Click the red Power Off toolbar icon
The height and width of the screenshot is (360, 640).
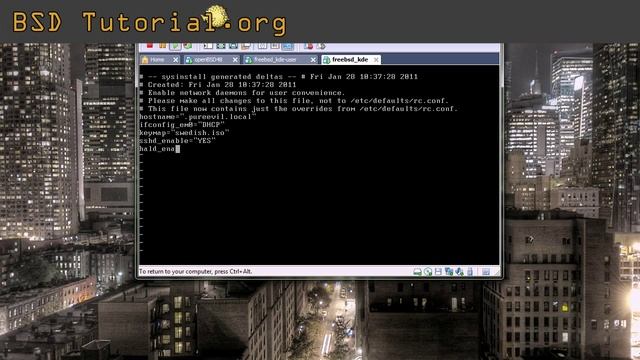(150, 46)
